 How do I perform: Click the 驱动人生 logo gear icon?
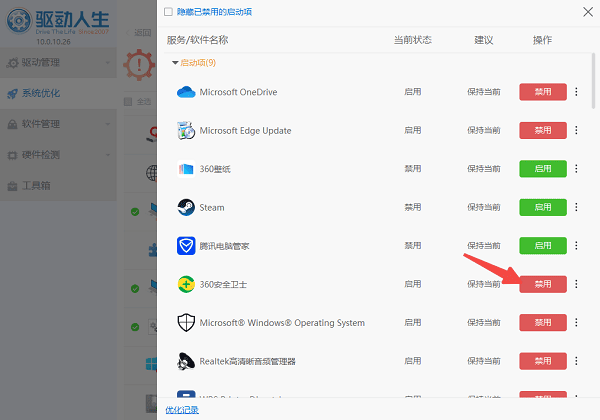(18, 20)
